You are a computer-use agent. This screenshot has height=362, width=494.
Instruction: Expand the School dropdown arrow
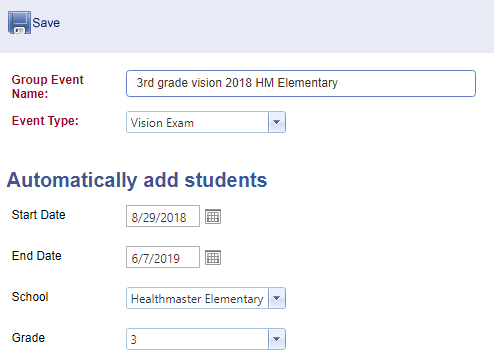[x=277, y=298]
